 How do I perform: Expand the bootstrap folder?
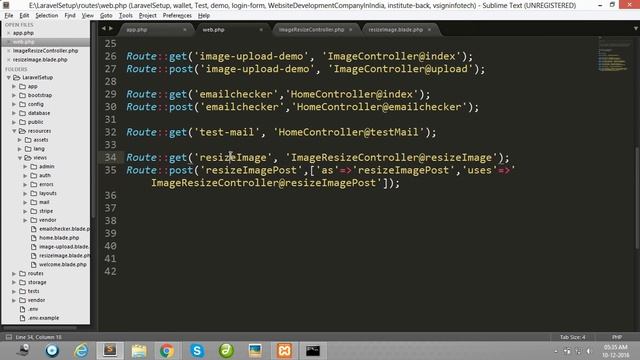tap(14, 95)
